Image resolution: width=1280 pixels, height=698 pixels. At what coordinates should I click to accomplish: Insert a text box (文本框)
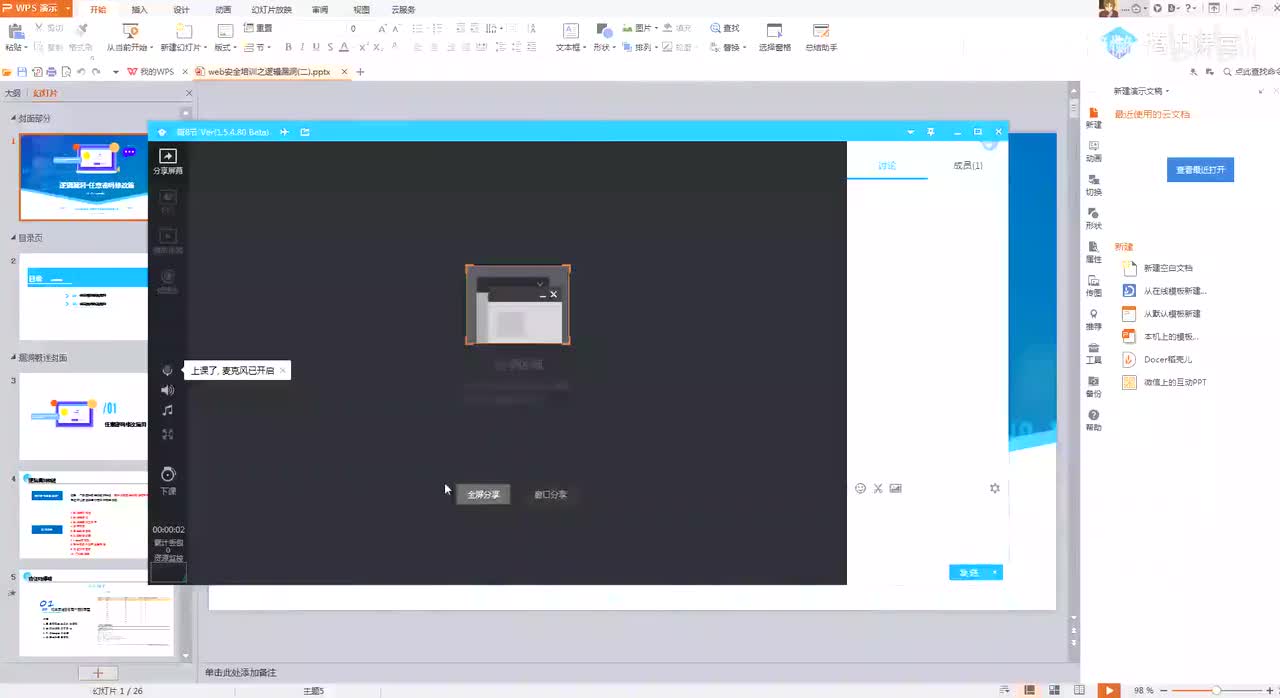point(570,38)
